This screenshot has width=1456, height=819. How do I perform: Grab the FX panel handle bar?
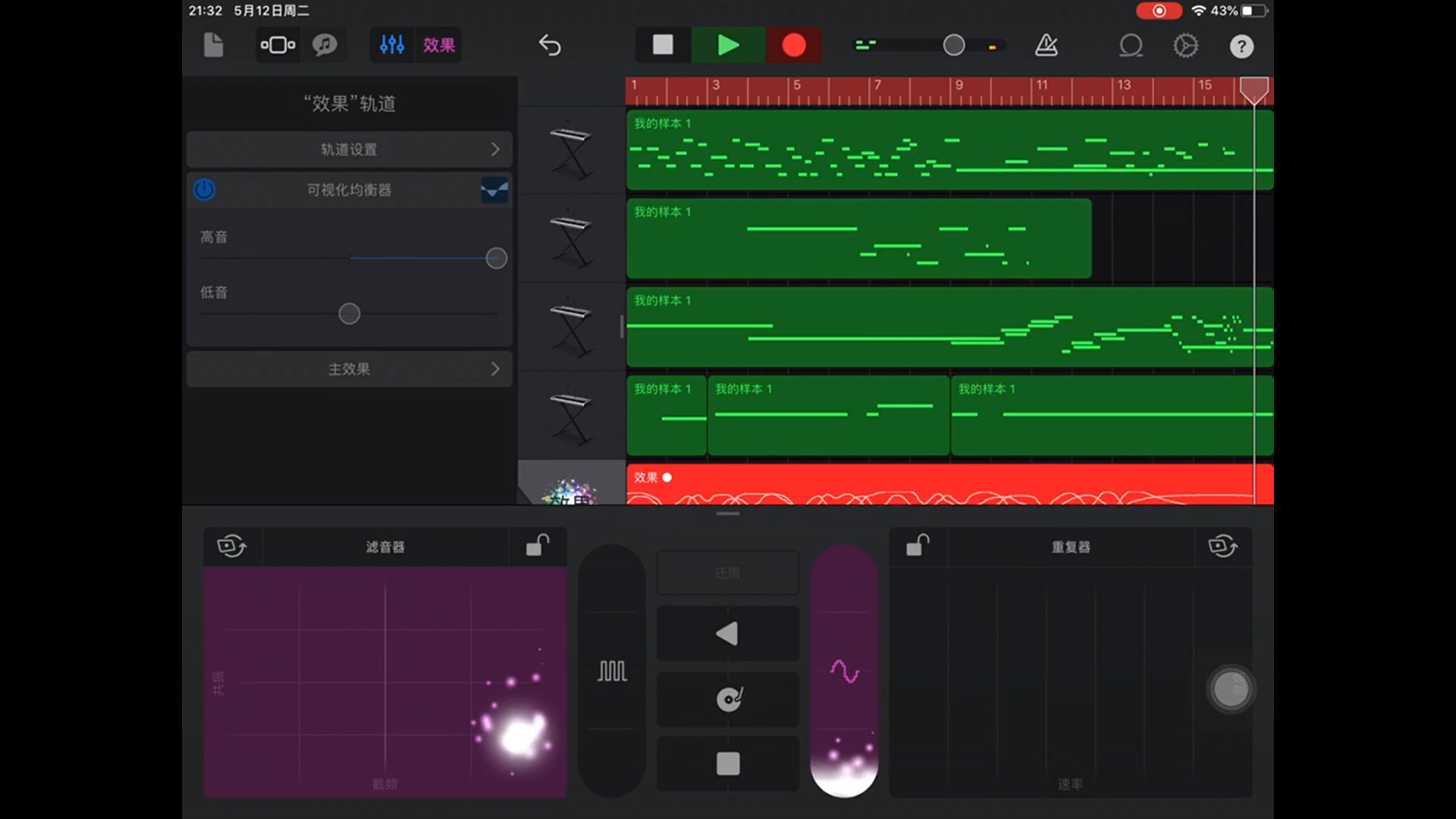(727, 513)
